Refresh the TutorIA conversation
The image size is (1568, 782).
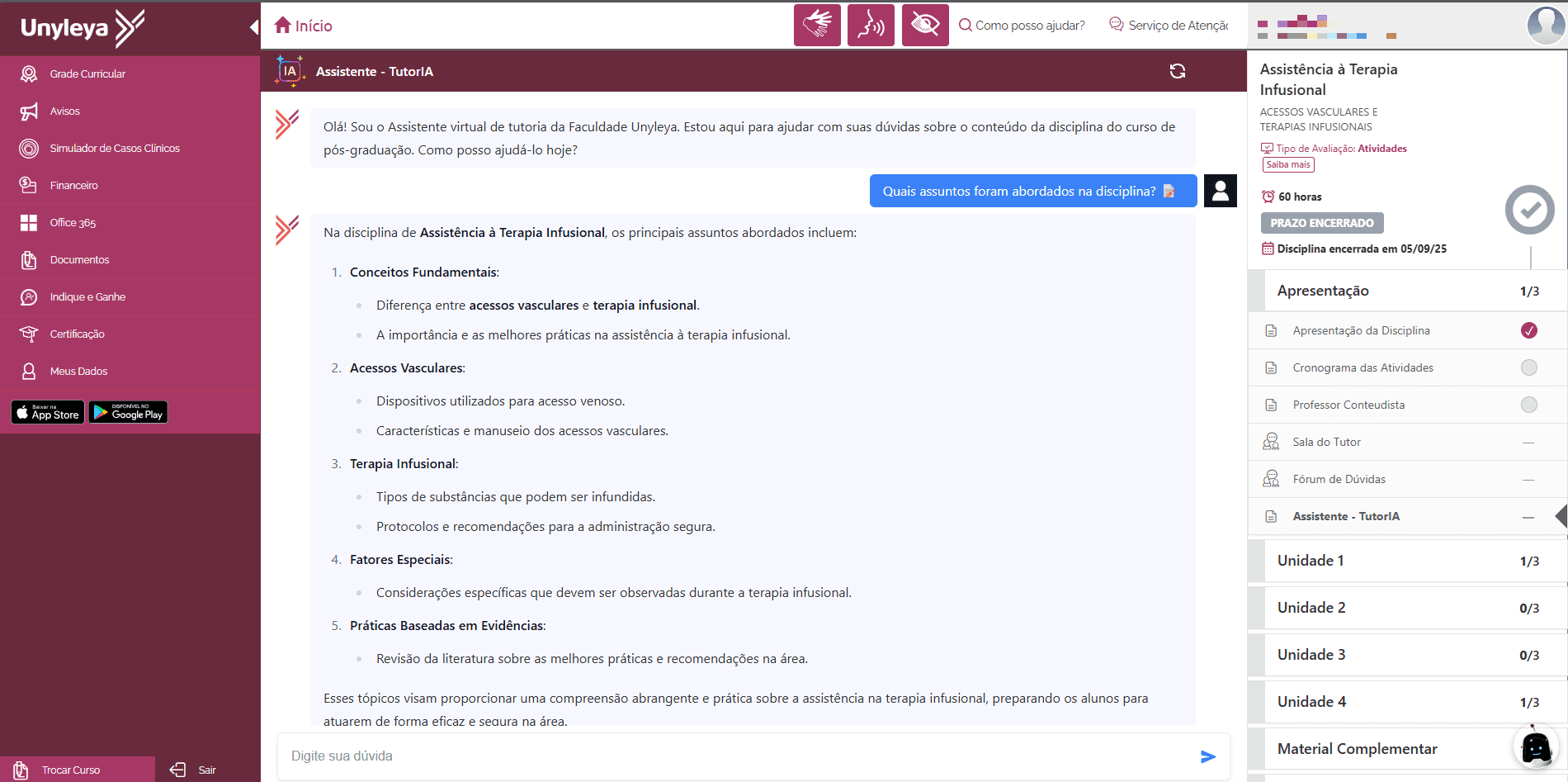[x=1178, y=71]
